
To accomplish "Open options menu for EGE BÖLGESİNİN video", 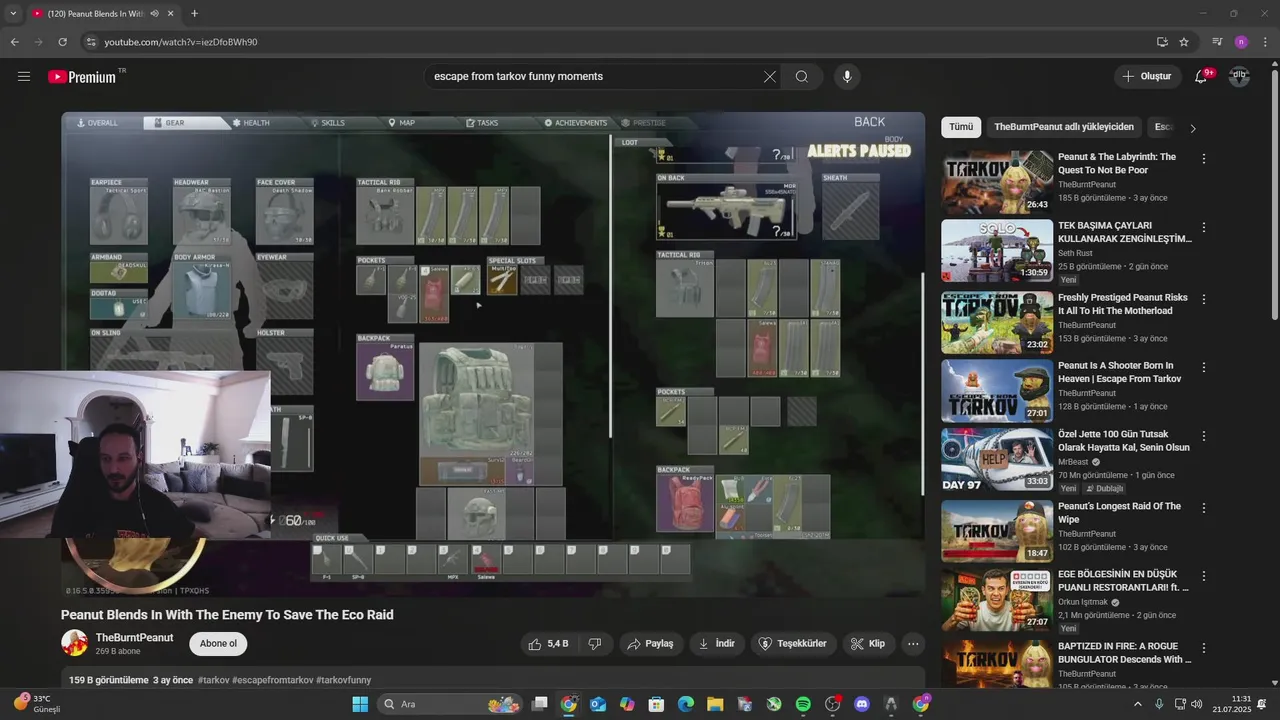I will (x=1204, y=577).
